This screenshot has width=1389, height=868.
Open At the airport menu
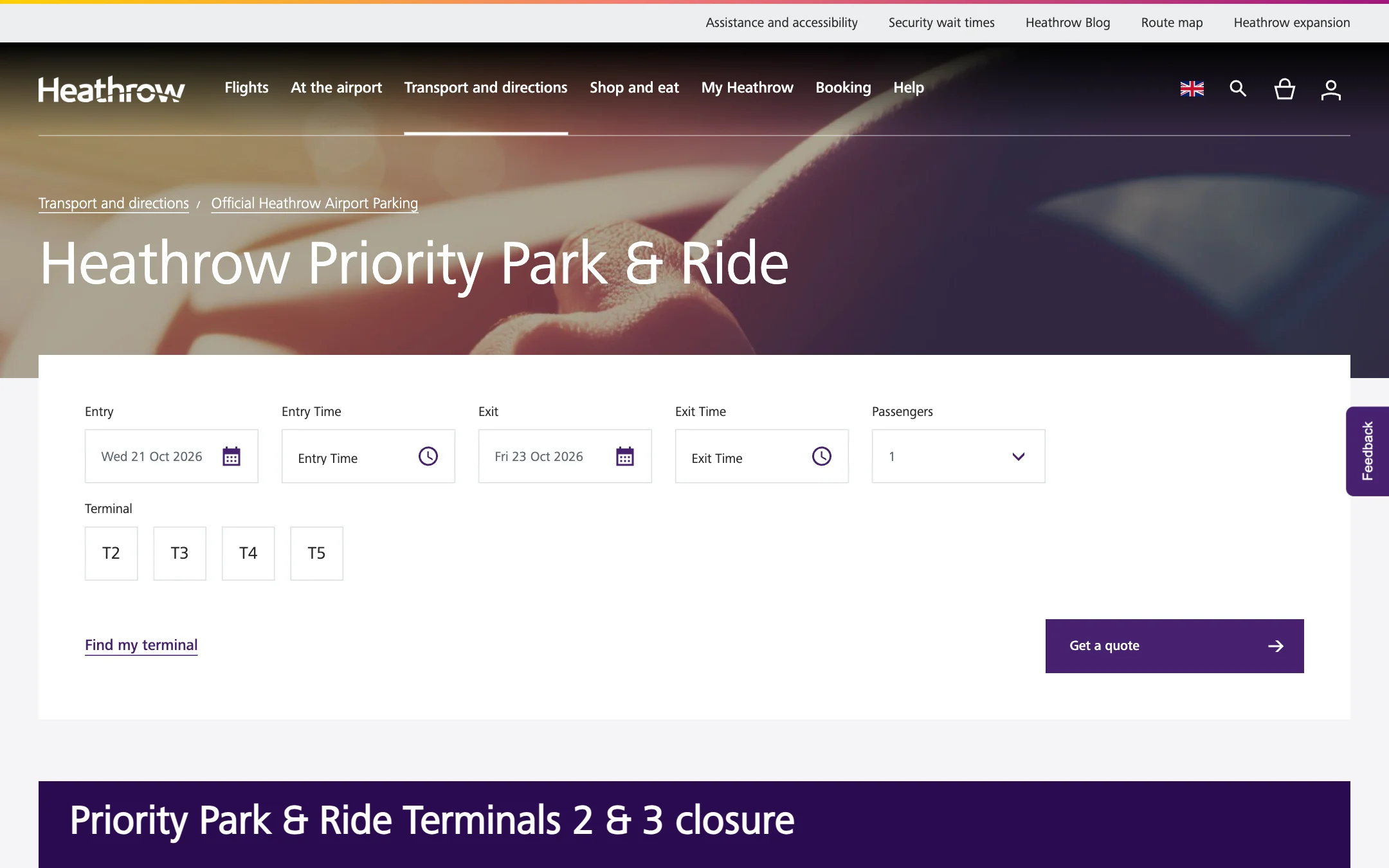pos(336,87)
